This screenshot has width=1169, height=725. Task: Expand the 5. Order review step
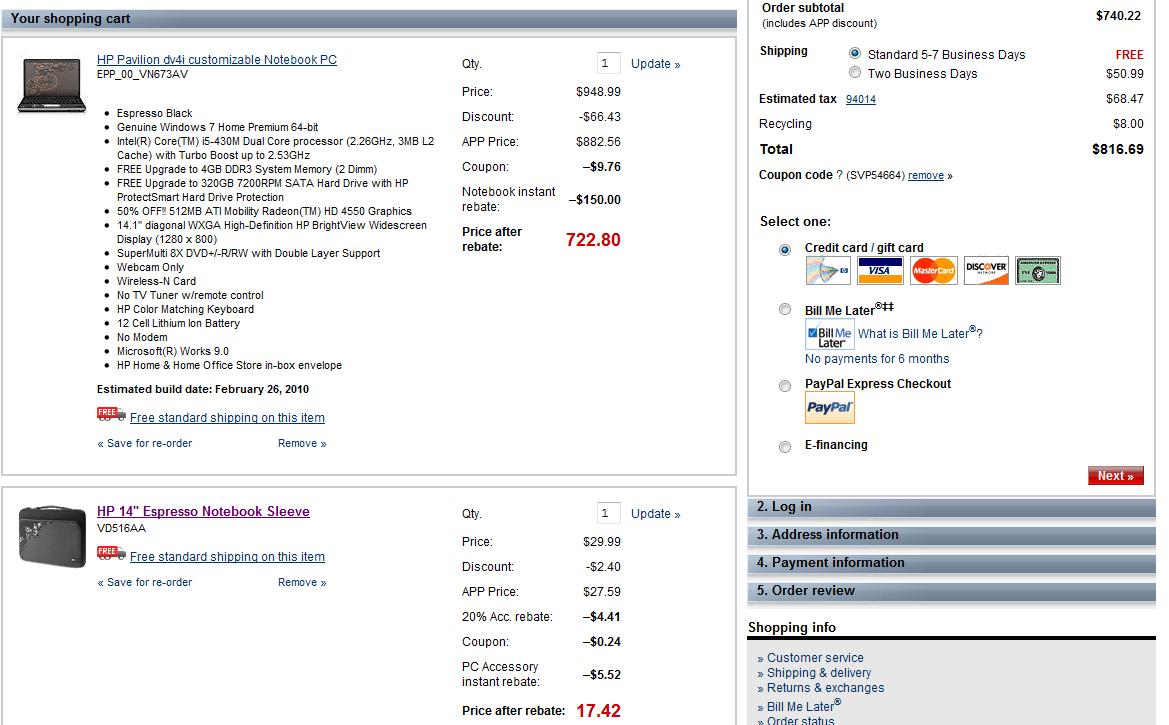tap(951, 591)
